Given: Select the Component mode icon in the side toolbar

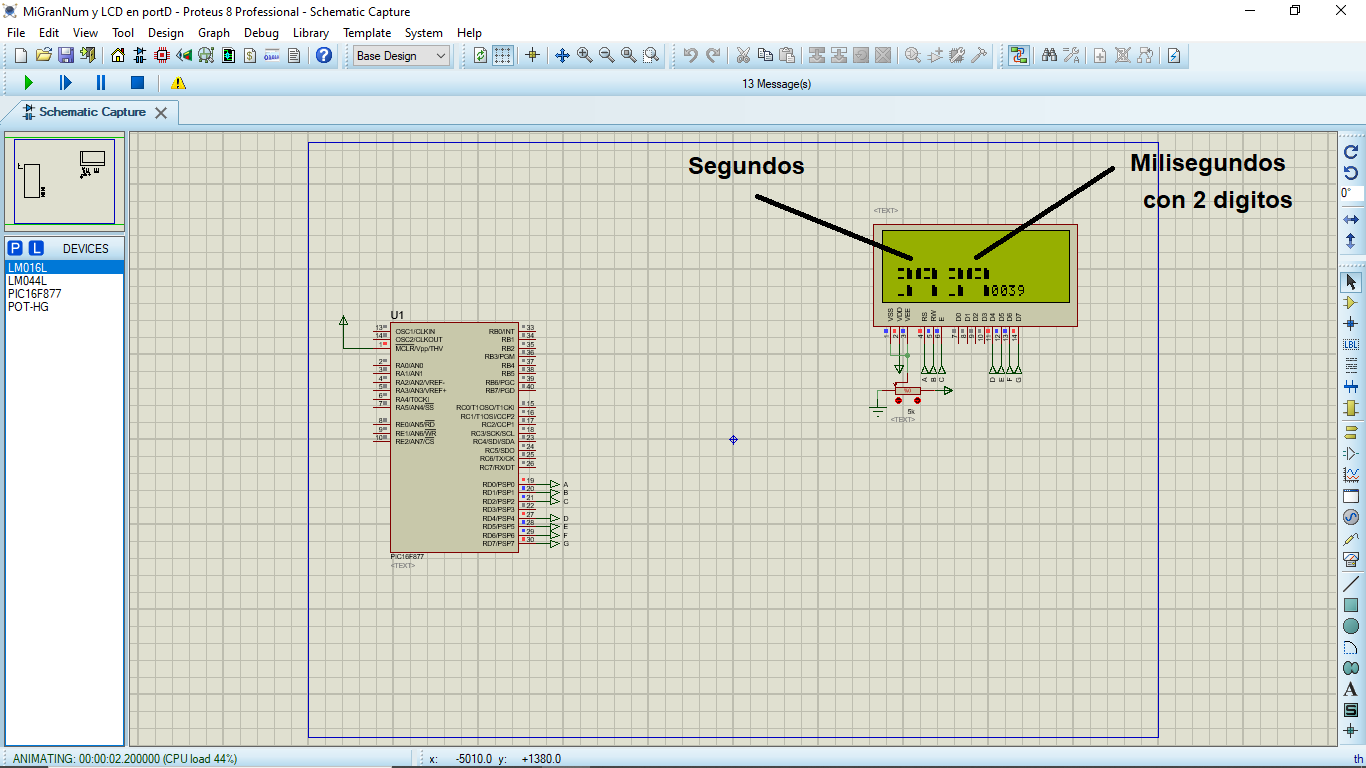Looking at the screenshot, I should 1351,302.
